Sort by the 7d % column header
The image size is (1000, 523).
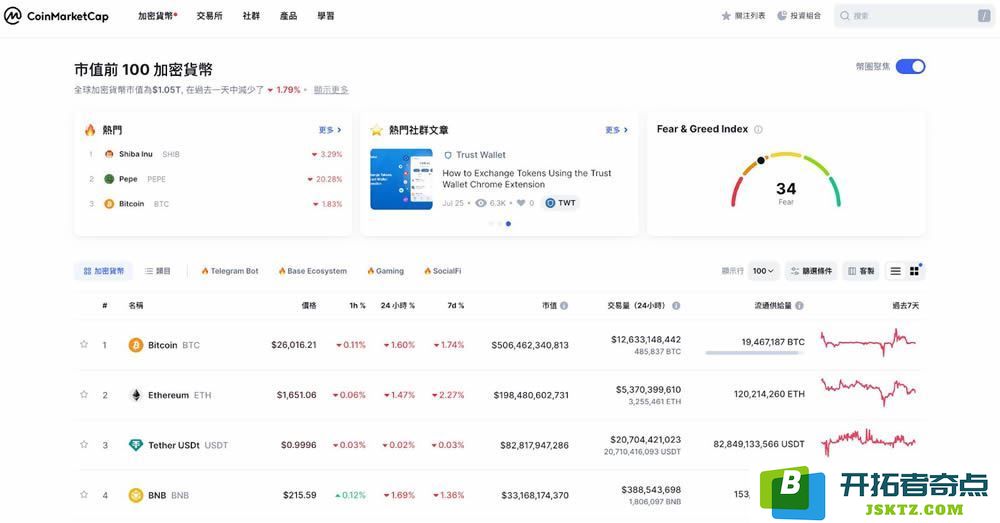point(455,306)
